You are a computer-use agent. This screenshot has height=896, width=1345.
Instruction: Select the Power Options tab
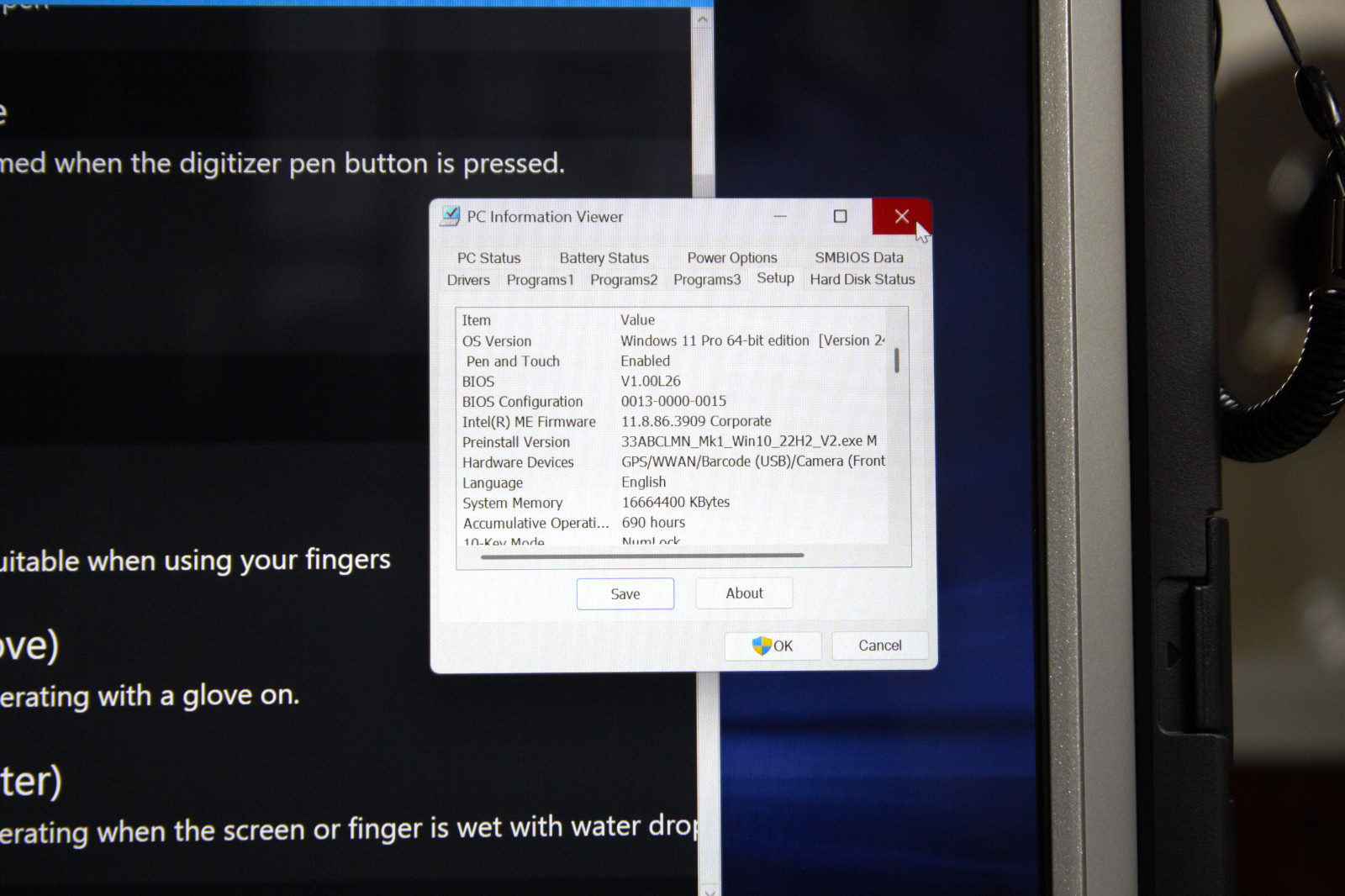tap(732, 258)
